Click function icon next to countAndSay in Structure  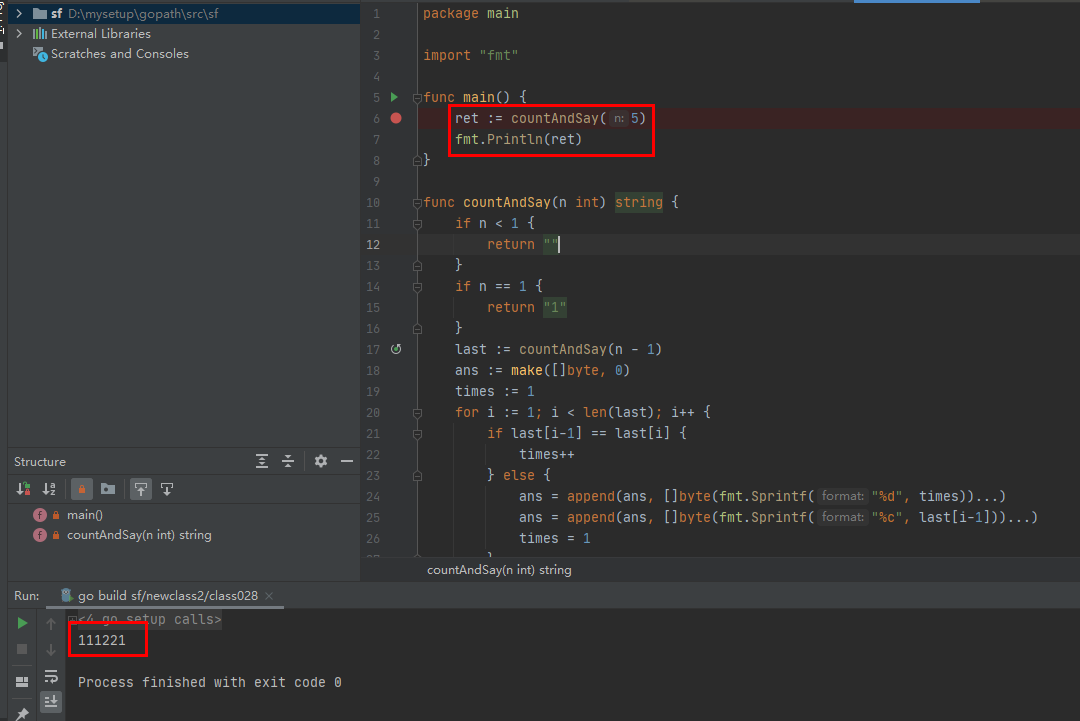click(40, 535)
